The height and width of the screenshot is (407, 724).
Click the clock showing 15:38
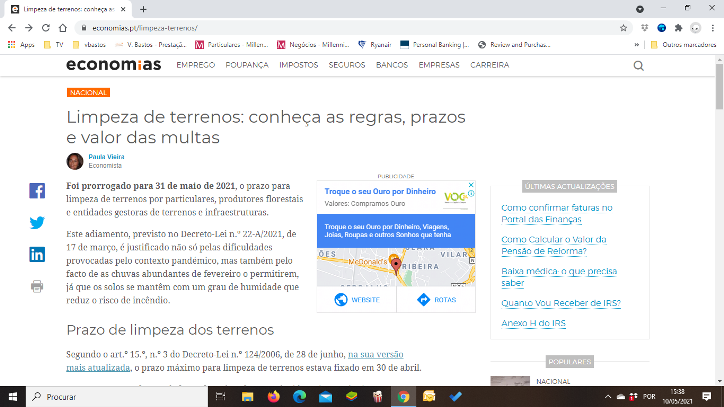point(678,396)
